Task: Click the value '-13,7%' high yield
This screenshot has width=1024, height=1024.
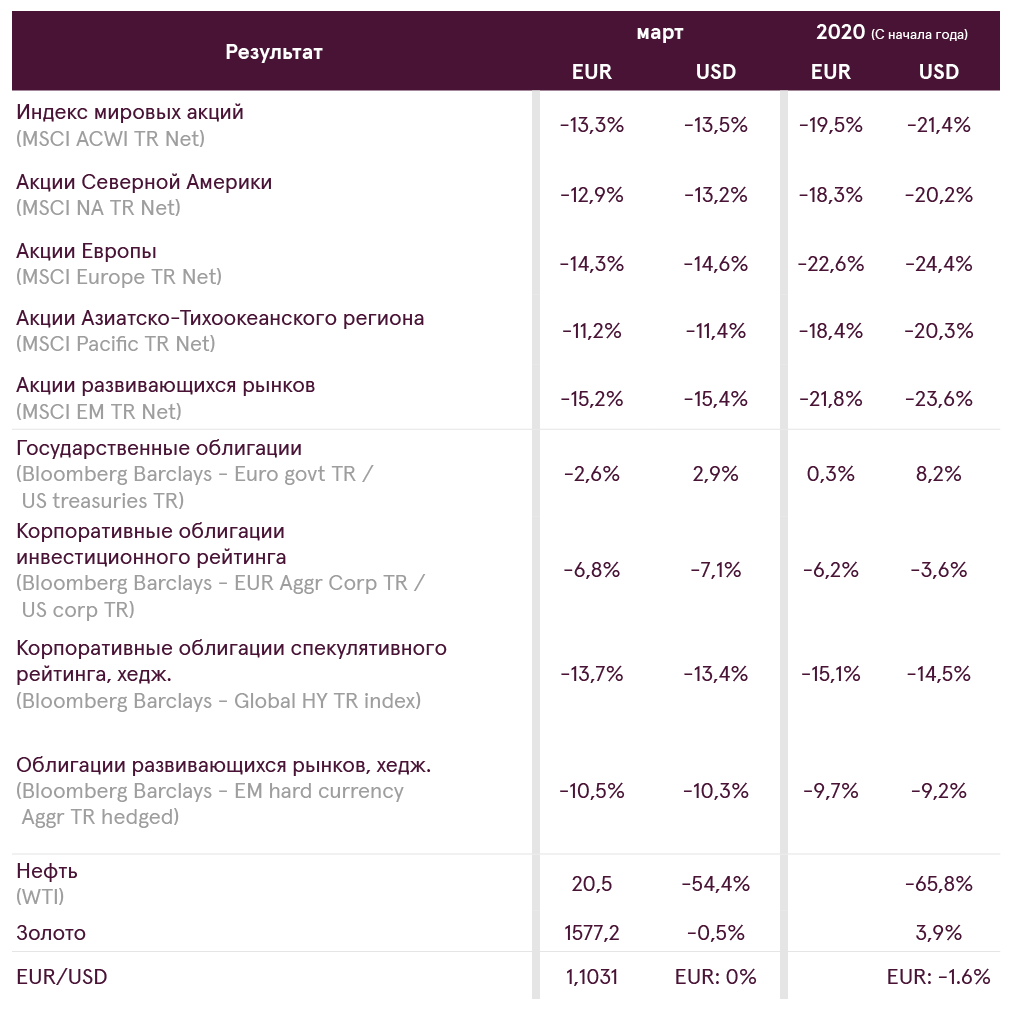Action: (x=592, y=674)
